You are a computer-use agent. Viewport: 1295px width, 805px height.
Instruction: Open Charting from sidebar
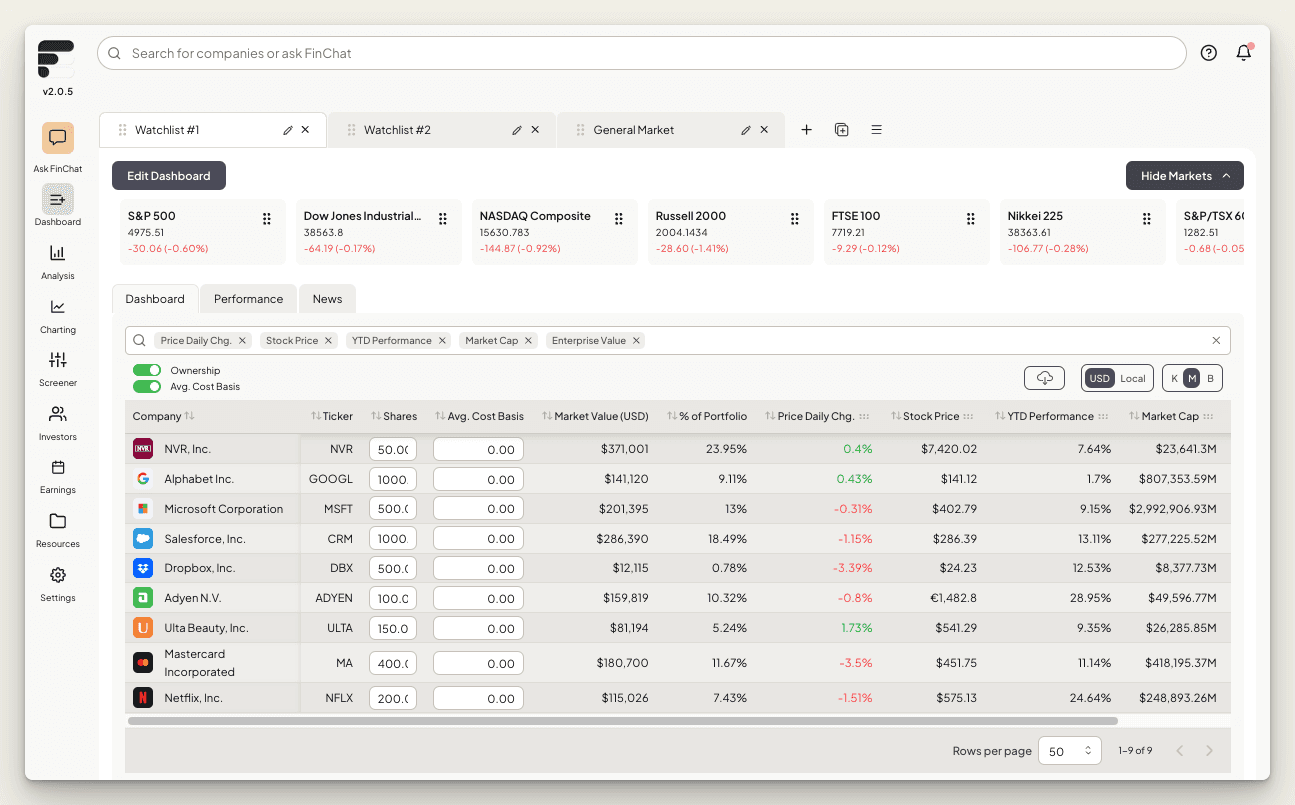[57, 307]
